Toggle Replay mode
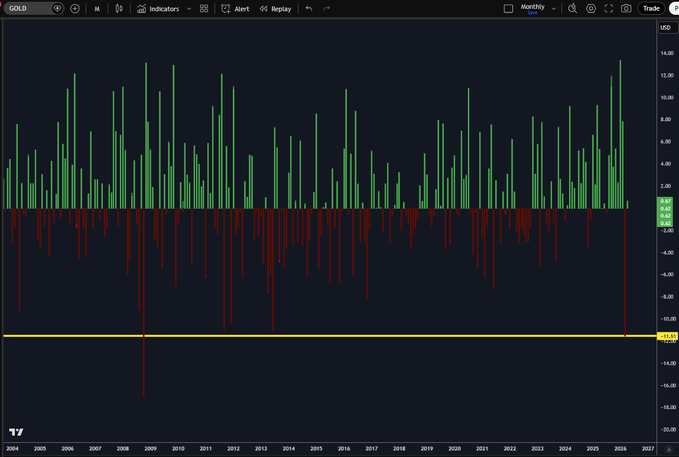Image resolution: width=679 pixels, height=457 pixels. 275,8
